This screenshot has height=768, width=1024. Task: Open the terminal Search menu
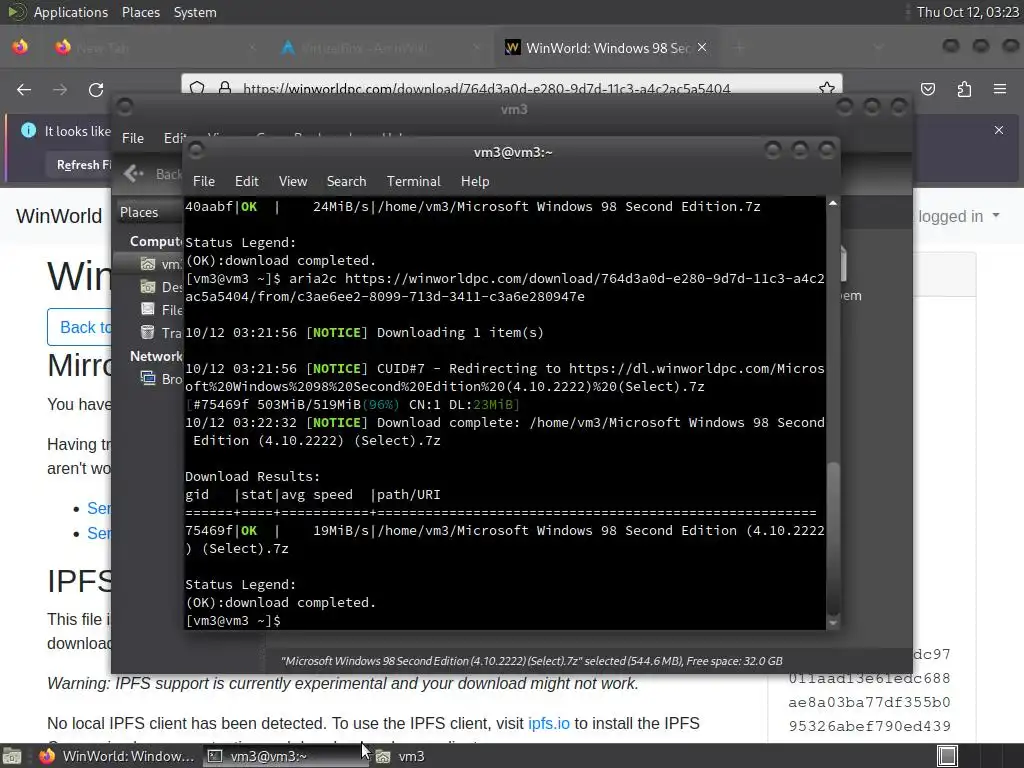[346, 182]
